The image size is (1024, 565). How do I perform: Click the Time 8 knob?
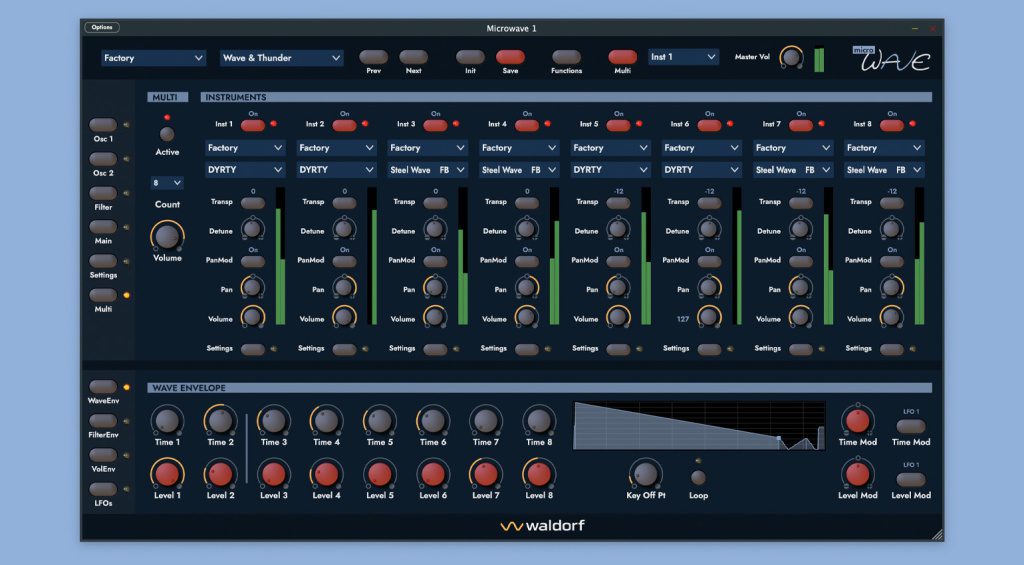[x=539, y=421]
